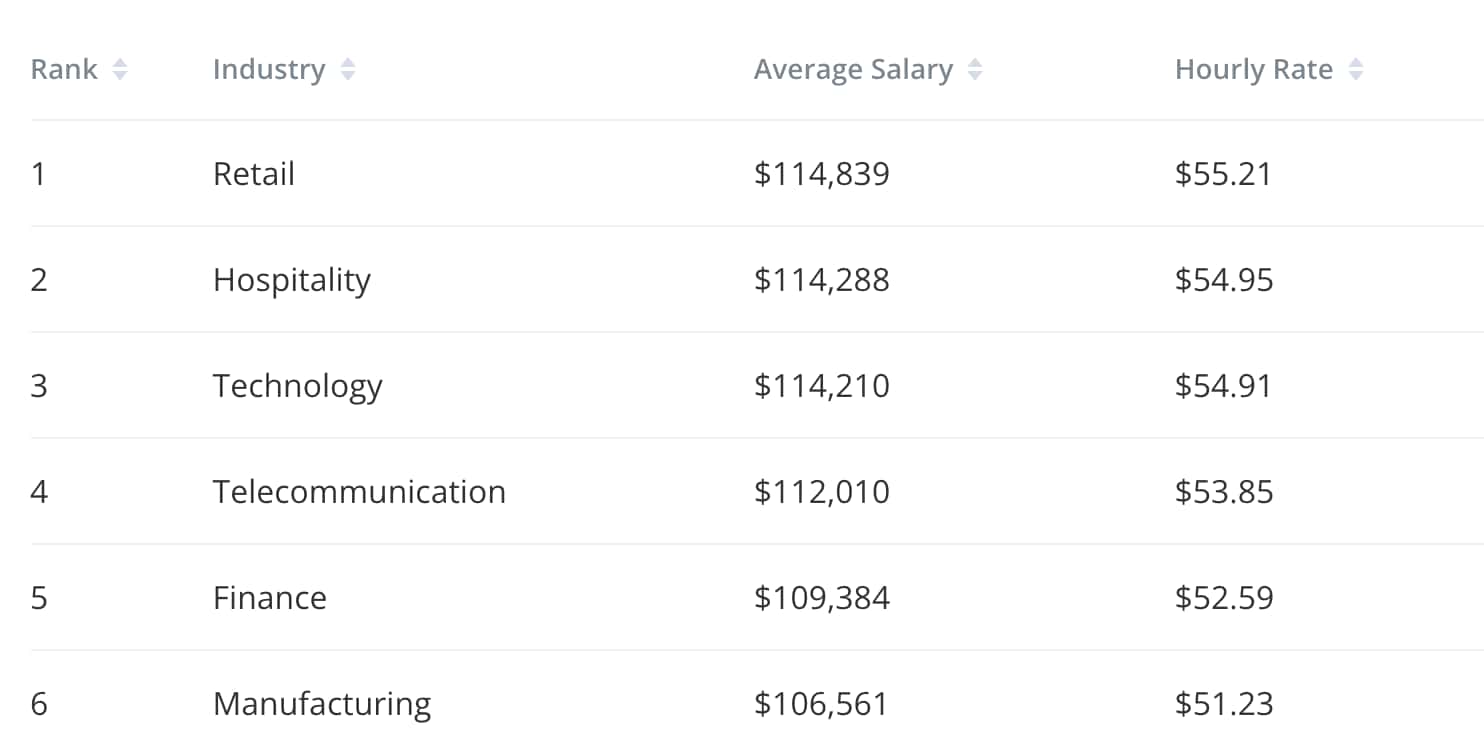This screenshot has height=754, width=1484.
Task: Click Hourly Rate sort arrows icon
Action: point(1356,70)
